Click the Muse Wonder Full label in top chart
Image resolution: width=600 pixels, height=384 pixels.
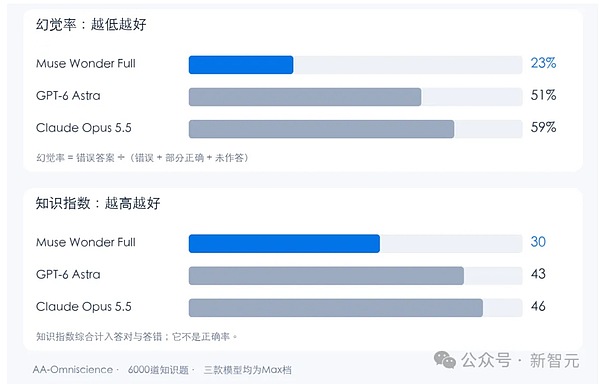(86, 63)
